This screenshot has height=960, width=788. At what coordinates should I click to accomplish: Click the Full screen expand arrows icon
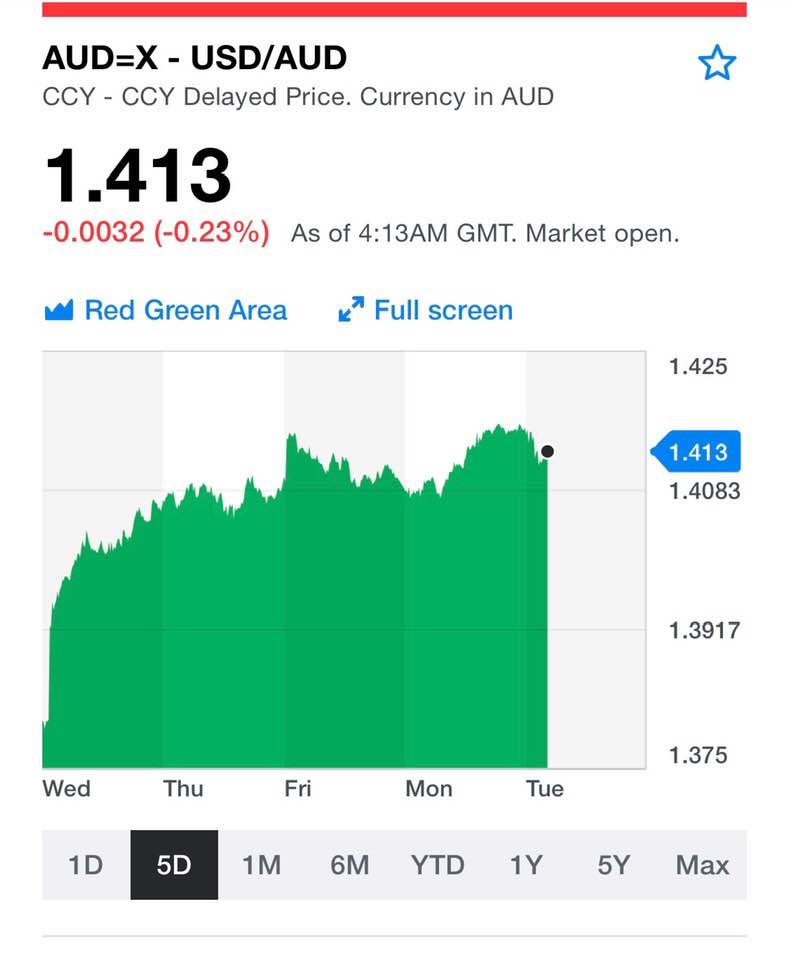click(x=351, y=309)
